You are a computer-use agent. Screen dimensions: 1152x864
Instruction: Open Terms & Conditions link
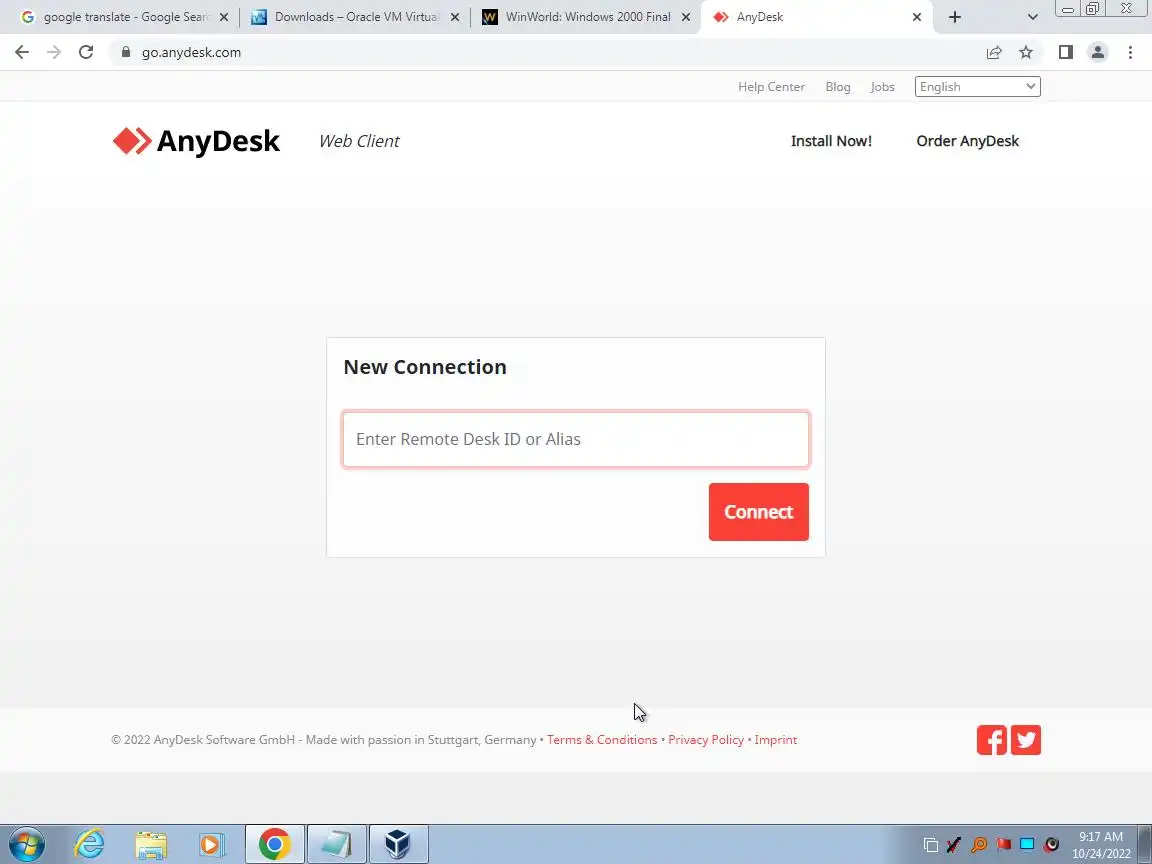tap(602, 740)
